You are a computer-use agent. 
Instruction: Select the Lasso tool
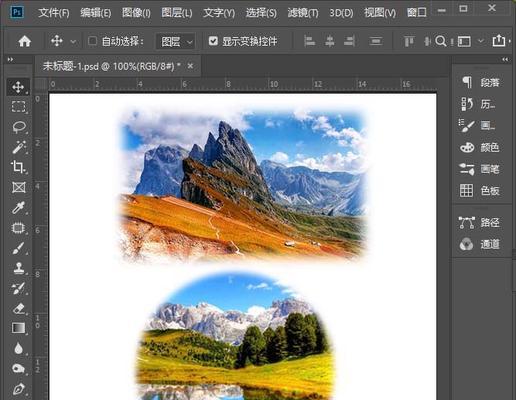[19, 127]
